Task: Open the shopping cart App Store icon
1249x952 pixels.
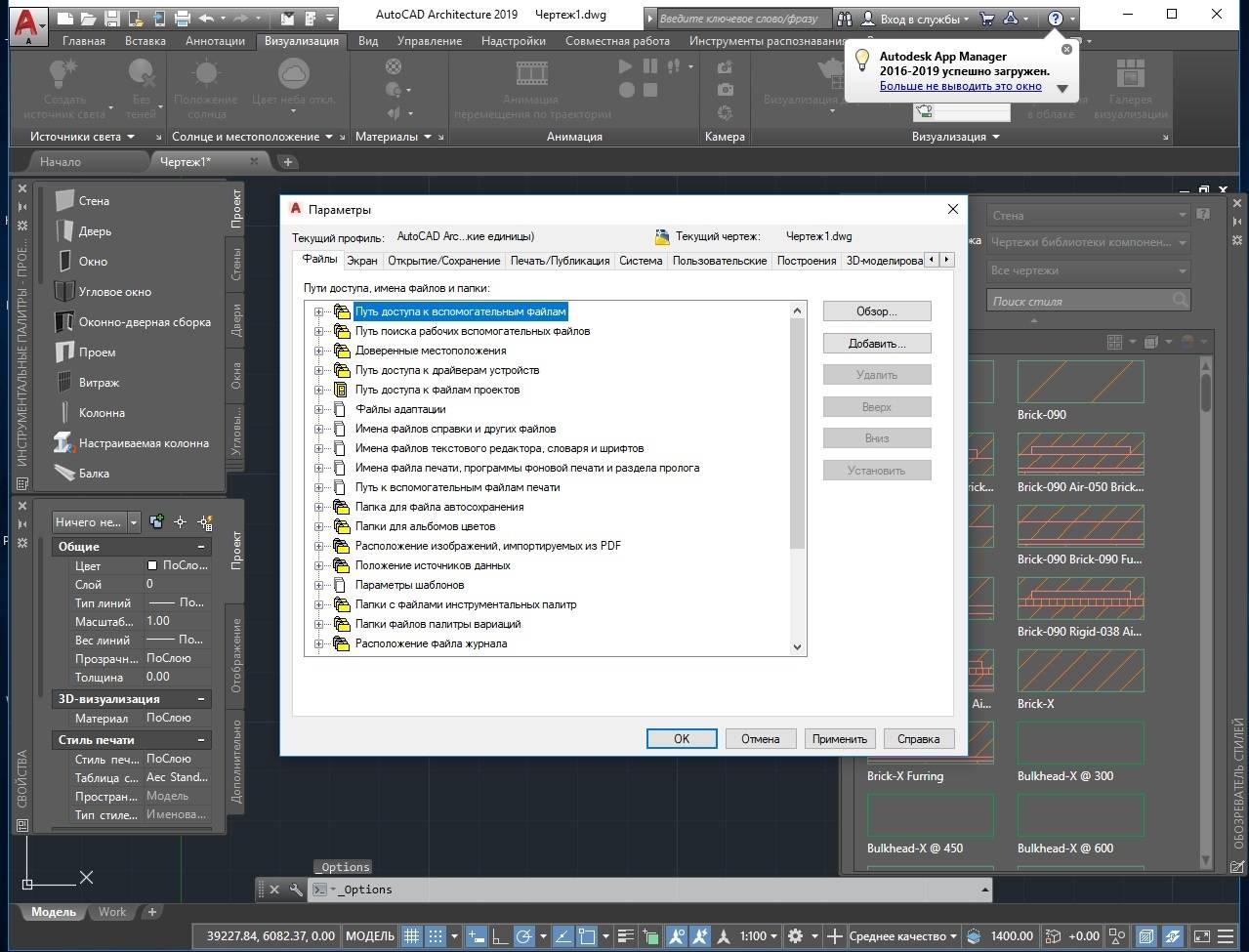Action: tap(986, 19)
